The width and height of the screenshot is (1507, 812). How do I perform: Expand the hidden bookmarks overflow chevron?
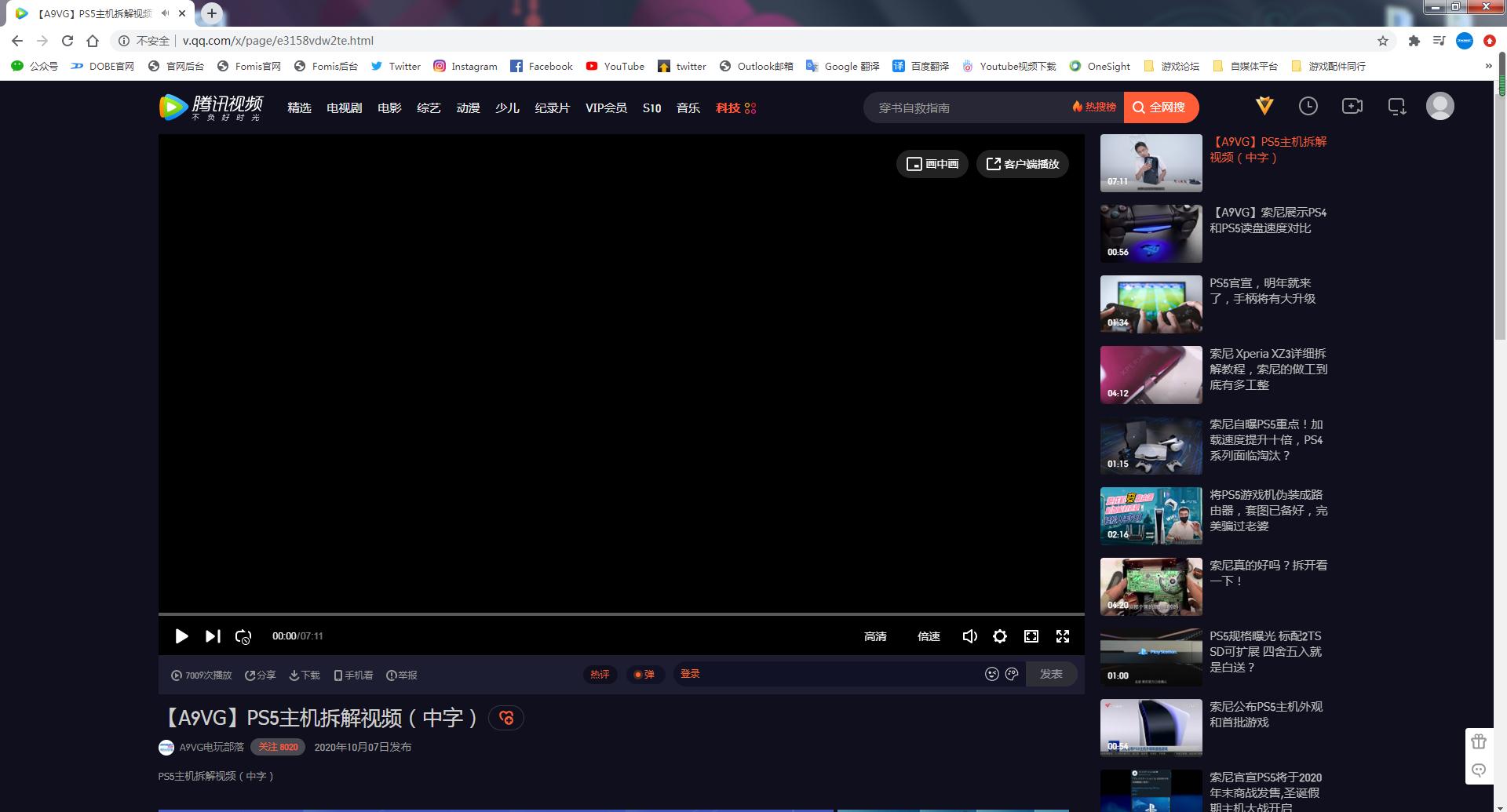click(1488, 67)
